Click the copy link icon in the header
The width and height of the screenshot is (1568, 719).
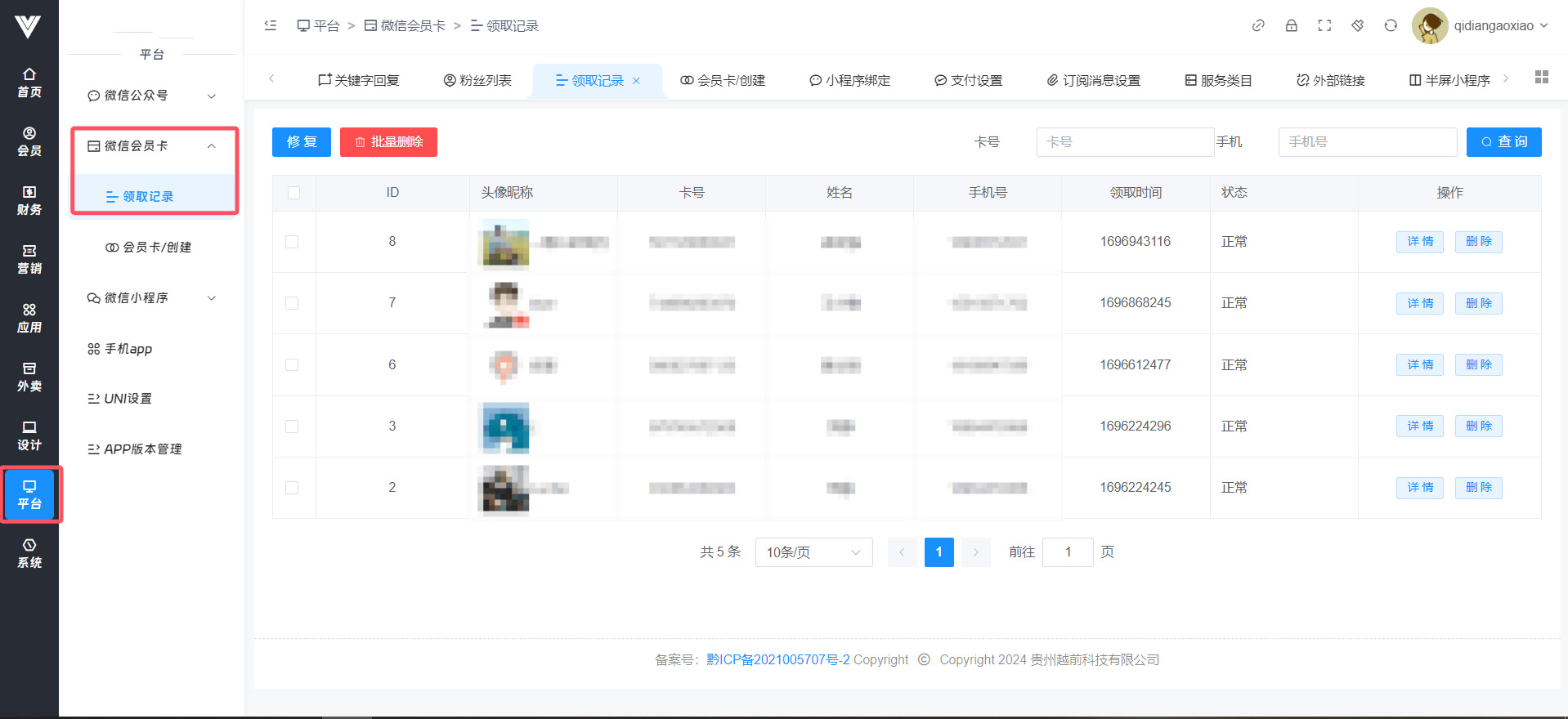(x=1258, y=25)
